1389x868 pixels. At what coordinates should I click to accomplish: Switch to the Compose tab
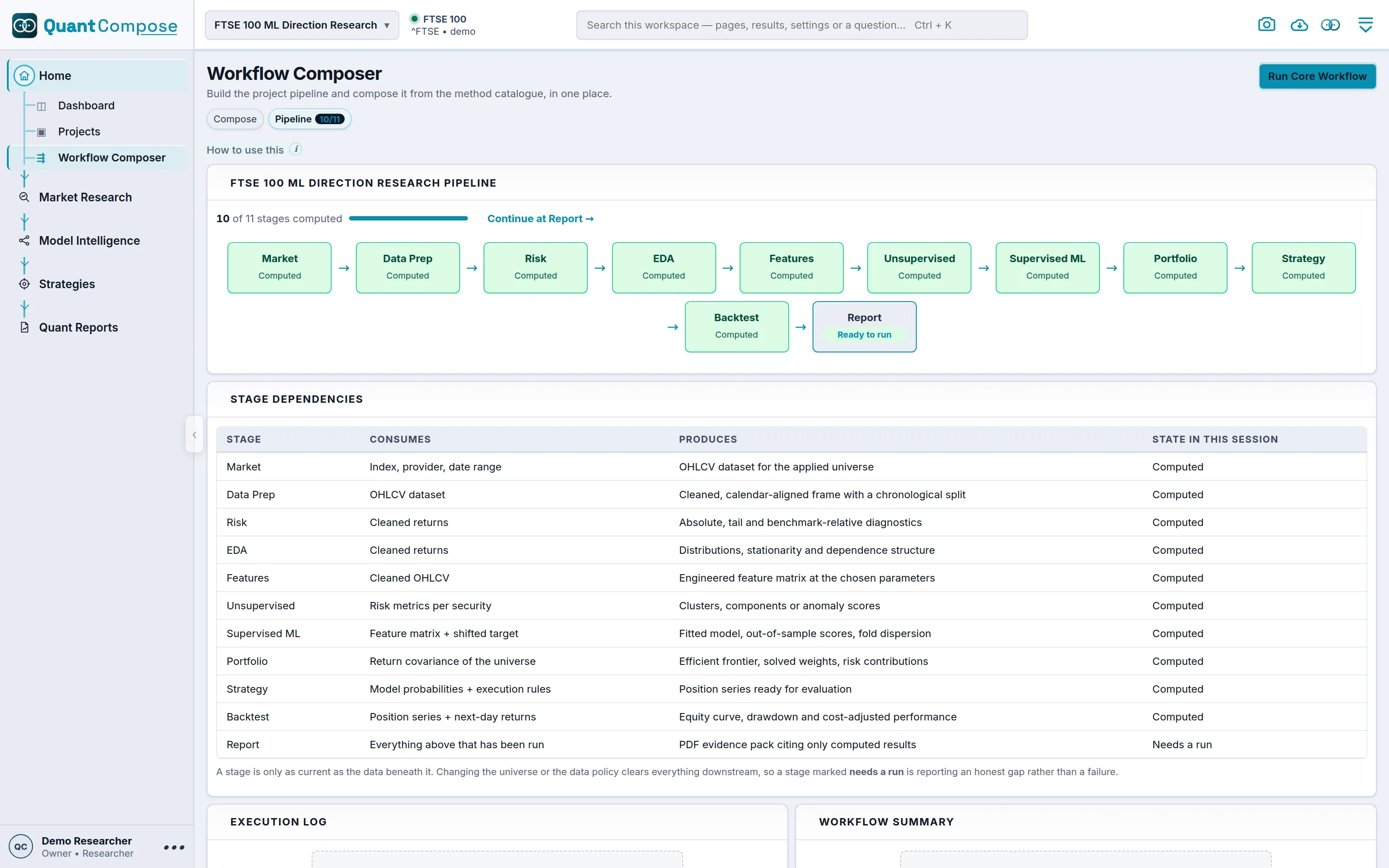tap(235, 119)
